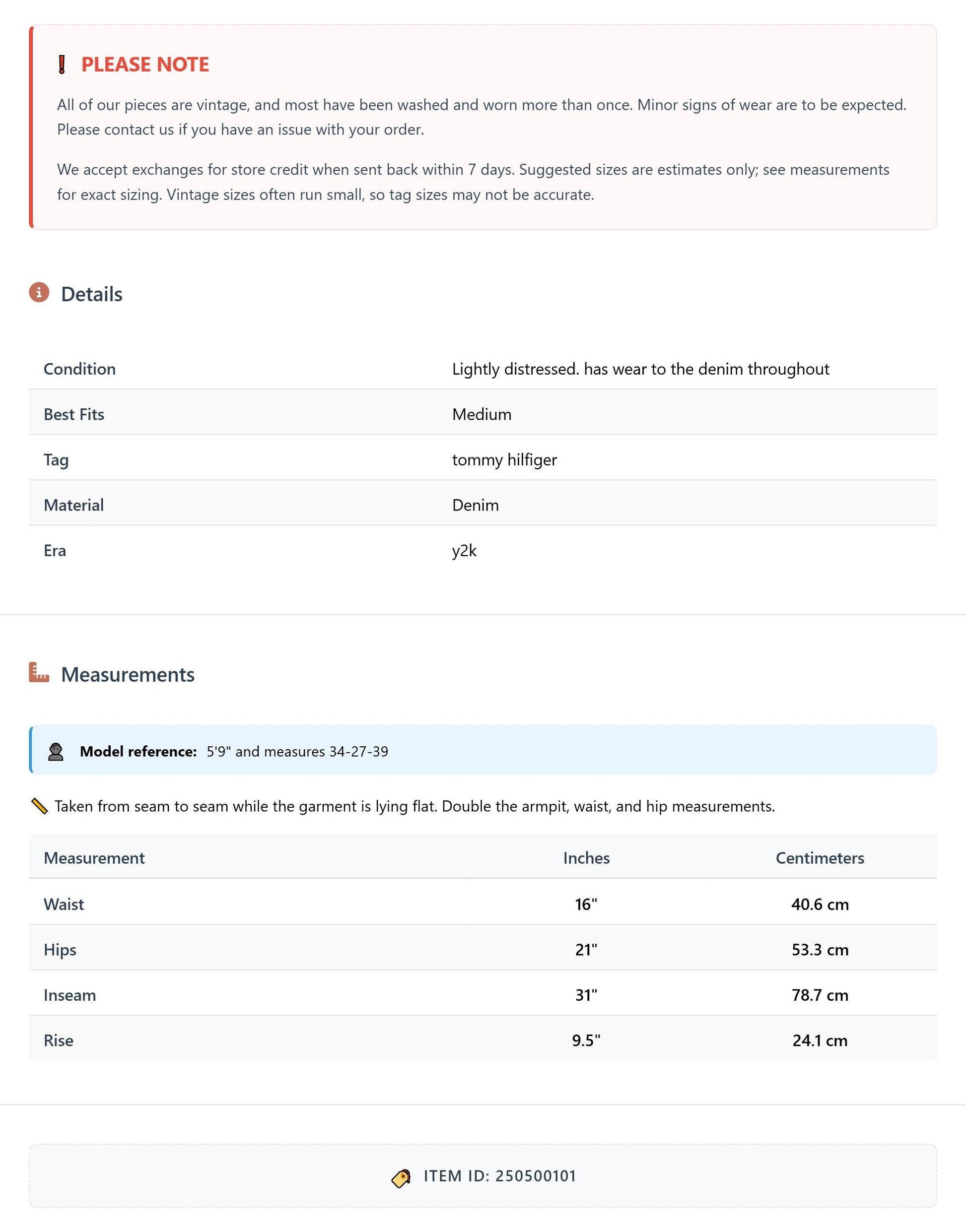This screenshot has height=1232, width=966.
Task: Click the y2k era value
Action: (x=464, y=551)
